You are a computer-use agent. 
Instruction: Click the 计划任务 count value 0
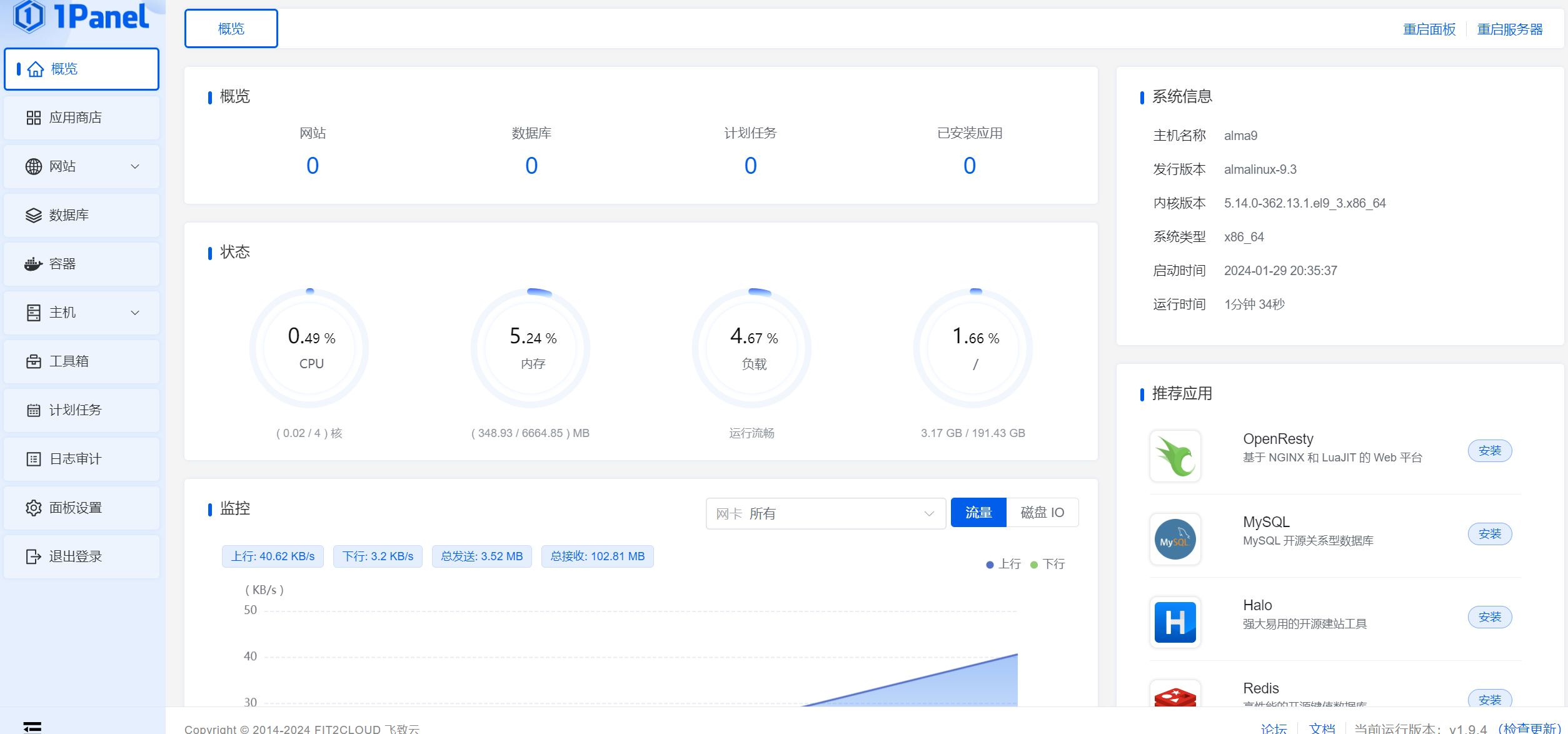[x=751, y=166]
